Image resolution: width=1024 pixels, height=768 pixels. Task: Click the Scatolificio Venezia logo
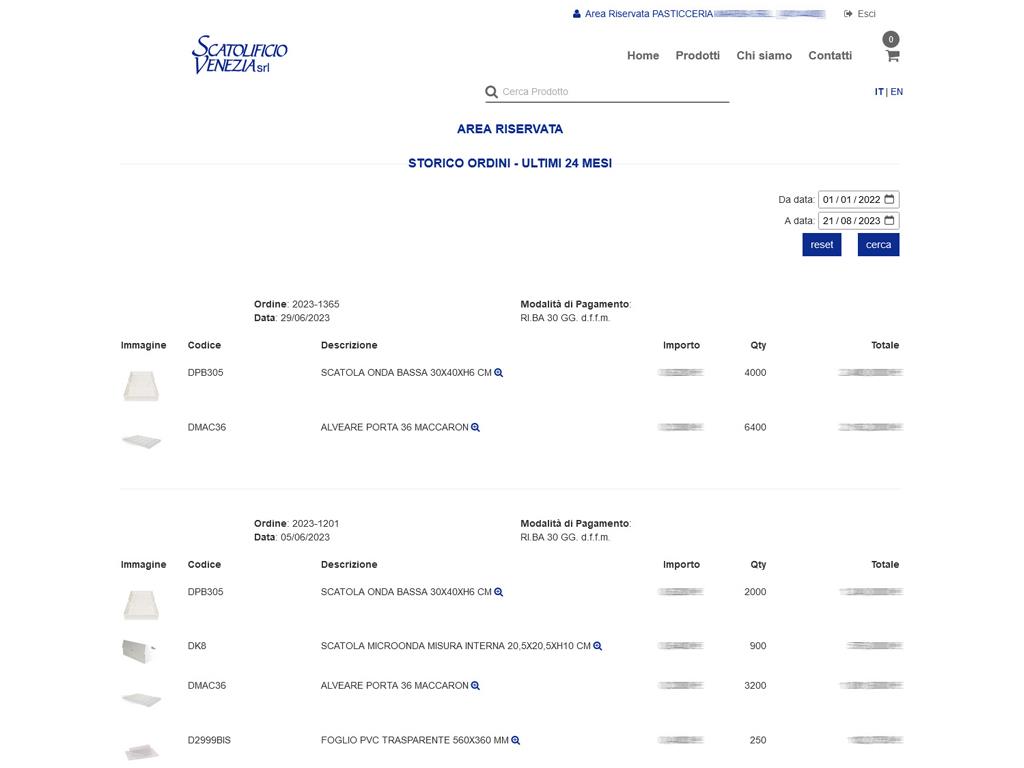(240, 55)
